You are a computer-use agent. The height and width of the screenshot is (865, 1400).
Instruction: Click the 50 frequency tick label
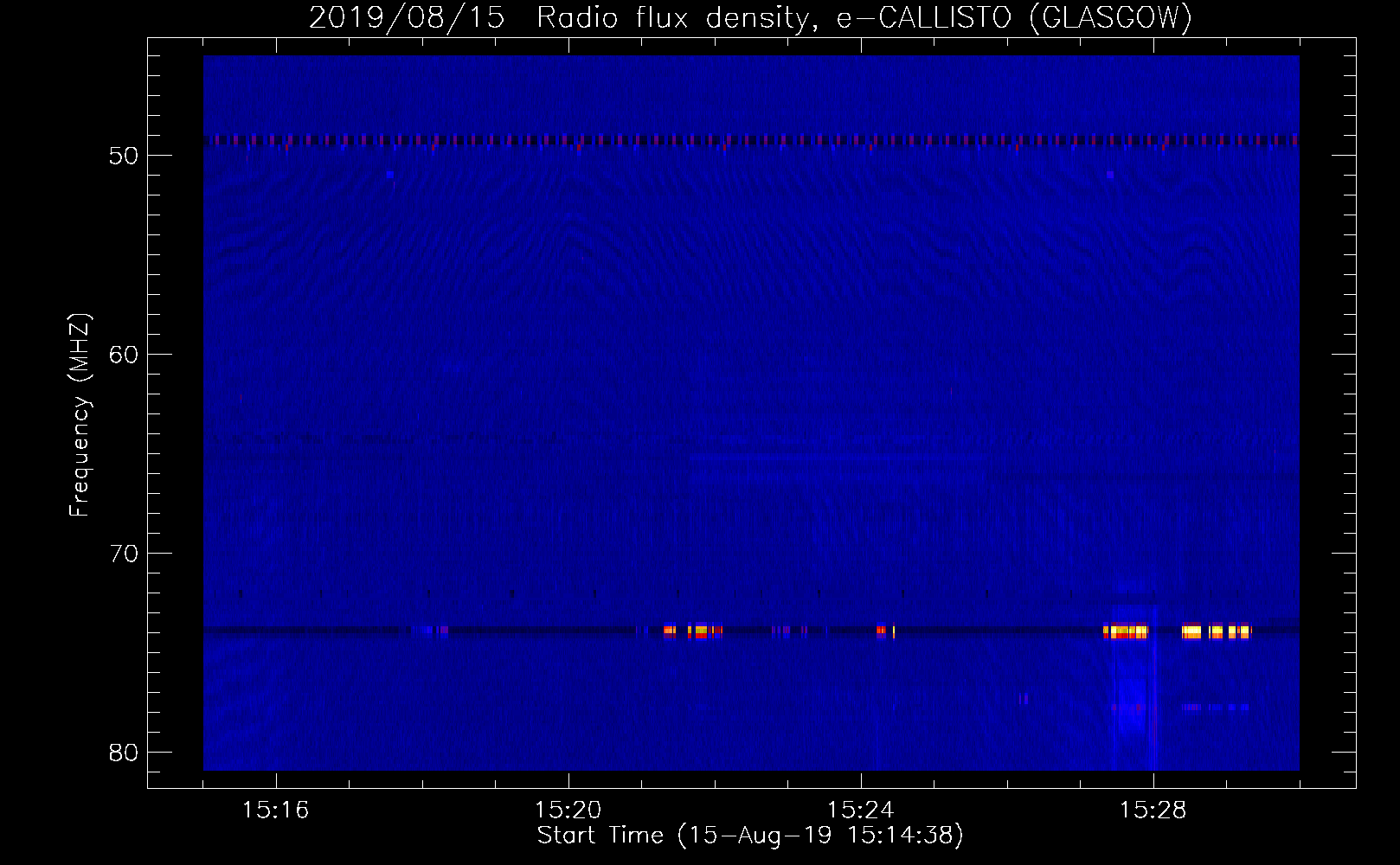(x=124, y=156)
